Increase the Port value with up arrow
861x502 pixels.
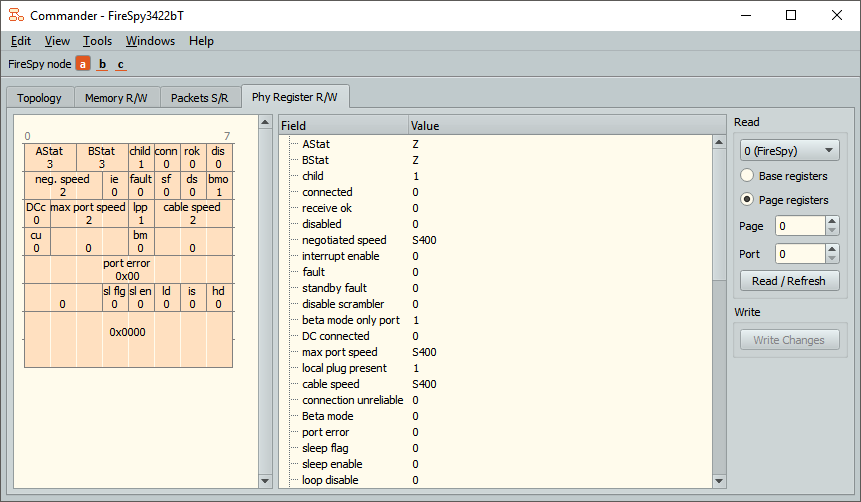(x=832, y=249)
